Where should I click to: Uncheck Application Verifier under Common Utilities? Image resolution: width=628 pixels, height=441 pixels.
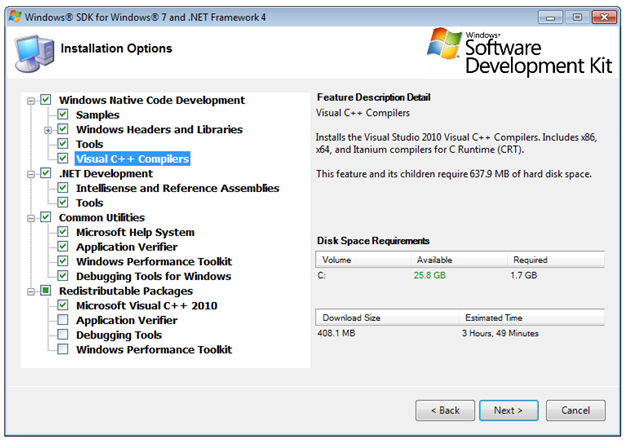click(62, 246)
